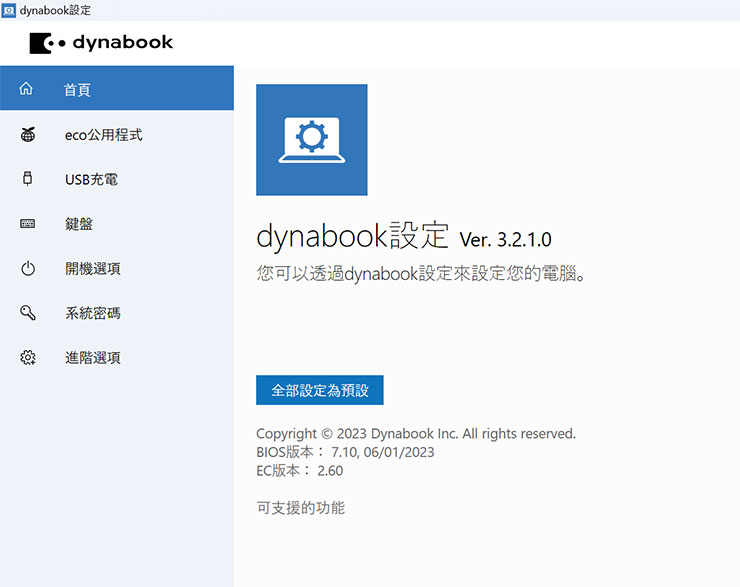This screenshot has height=587, width=740.
Task: Click the gear icon for advanced options
Action: point(28,357)
